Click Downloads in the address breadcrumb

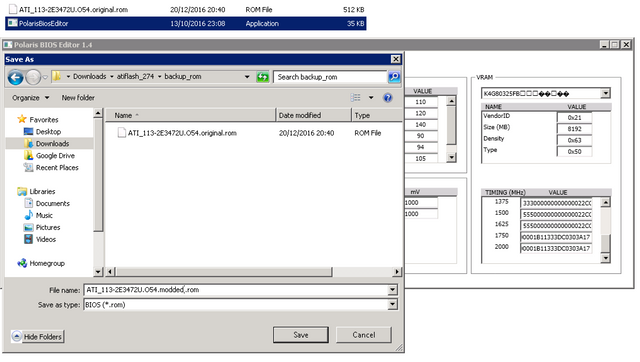89,76
